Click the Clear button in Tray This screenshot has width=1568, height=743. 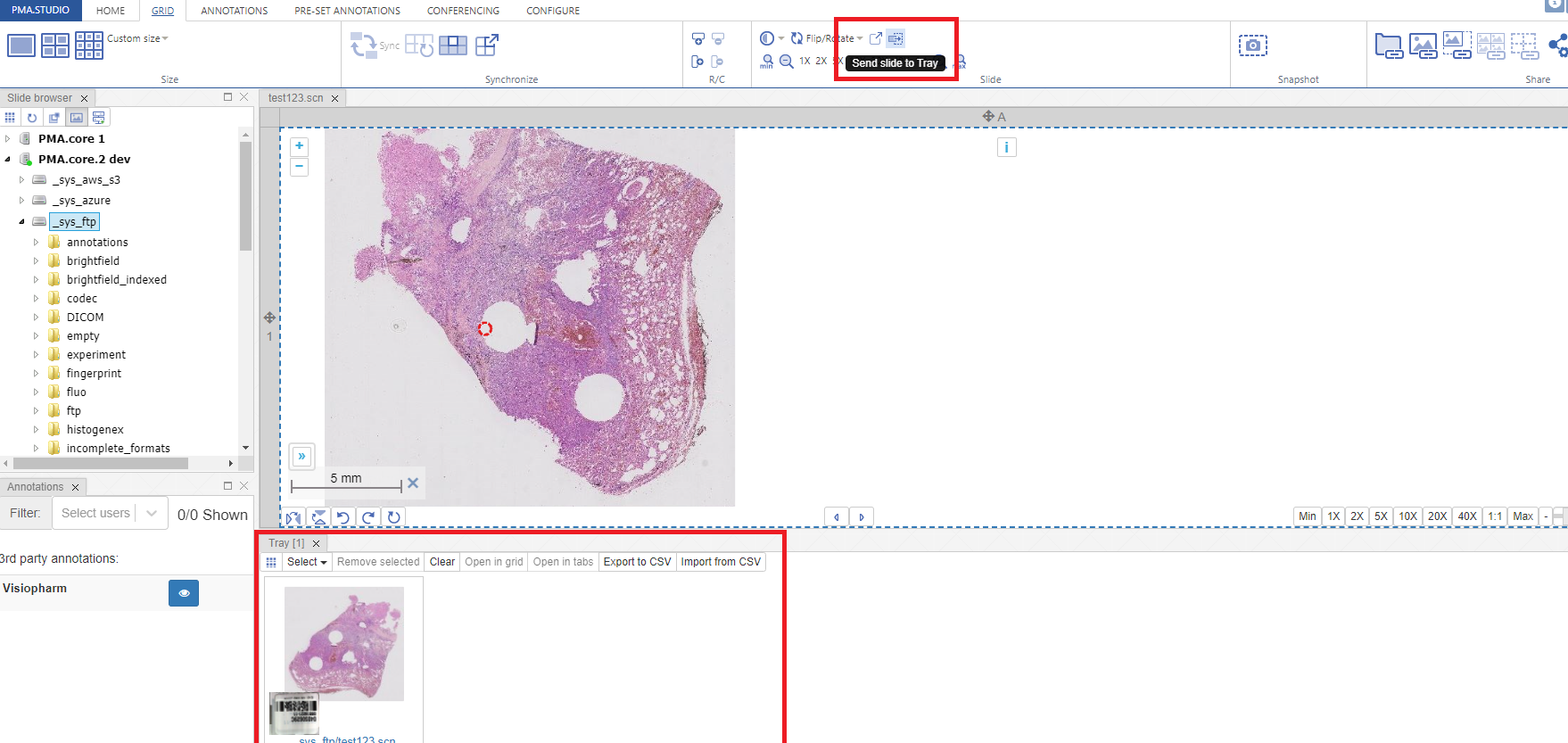pyautogui.click(x=442, y=562)
